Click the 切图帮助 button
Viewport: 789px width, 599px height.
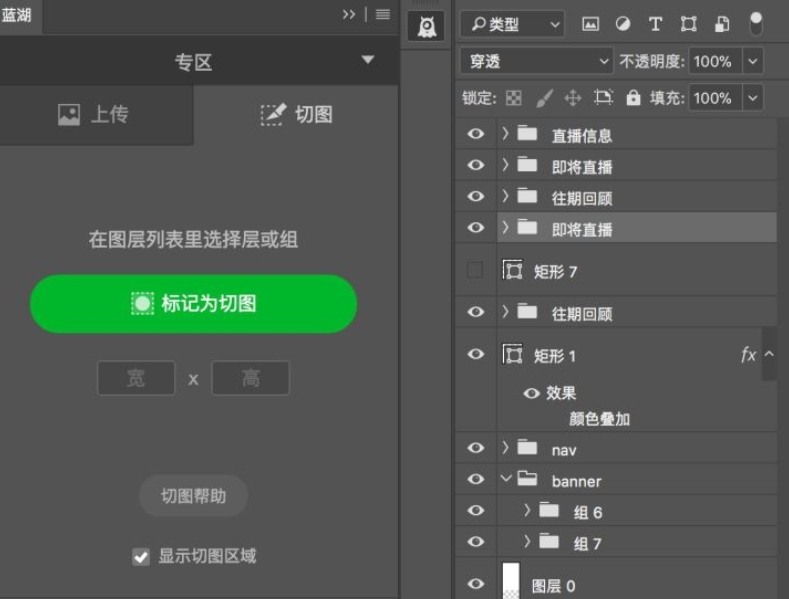[193, 496]
